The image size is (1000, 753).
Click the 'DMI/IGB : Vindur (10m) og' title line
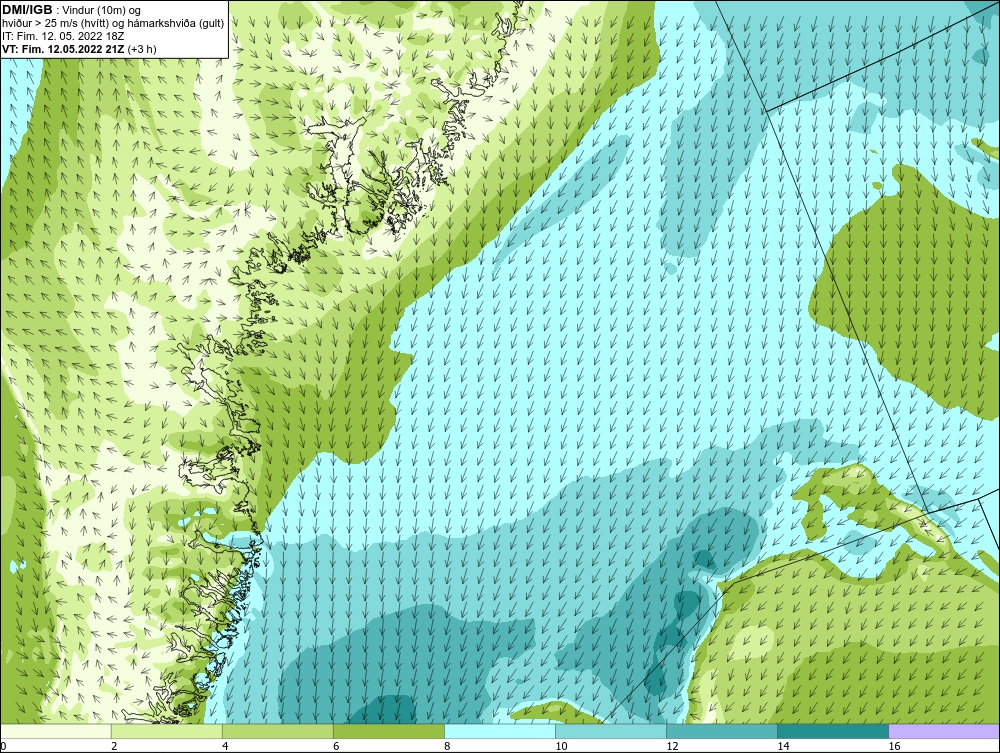(72, 10)
